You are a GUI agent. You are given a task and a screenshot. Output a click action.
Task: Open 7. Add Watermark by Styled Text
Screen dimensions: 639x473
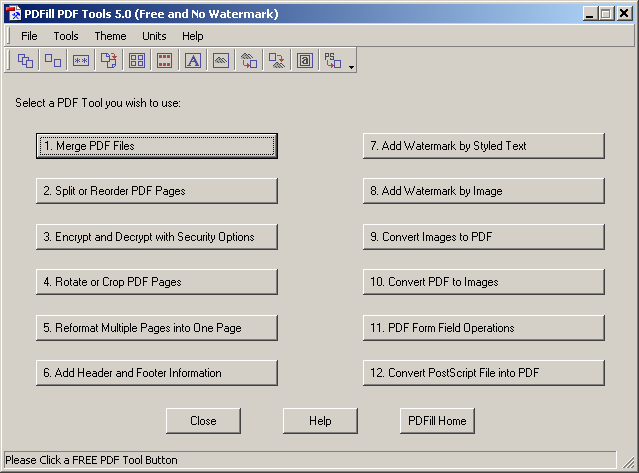tap(484, 146)
